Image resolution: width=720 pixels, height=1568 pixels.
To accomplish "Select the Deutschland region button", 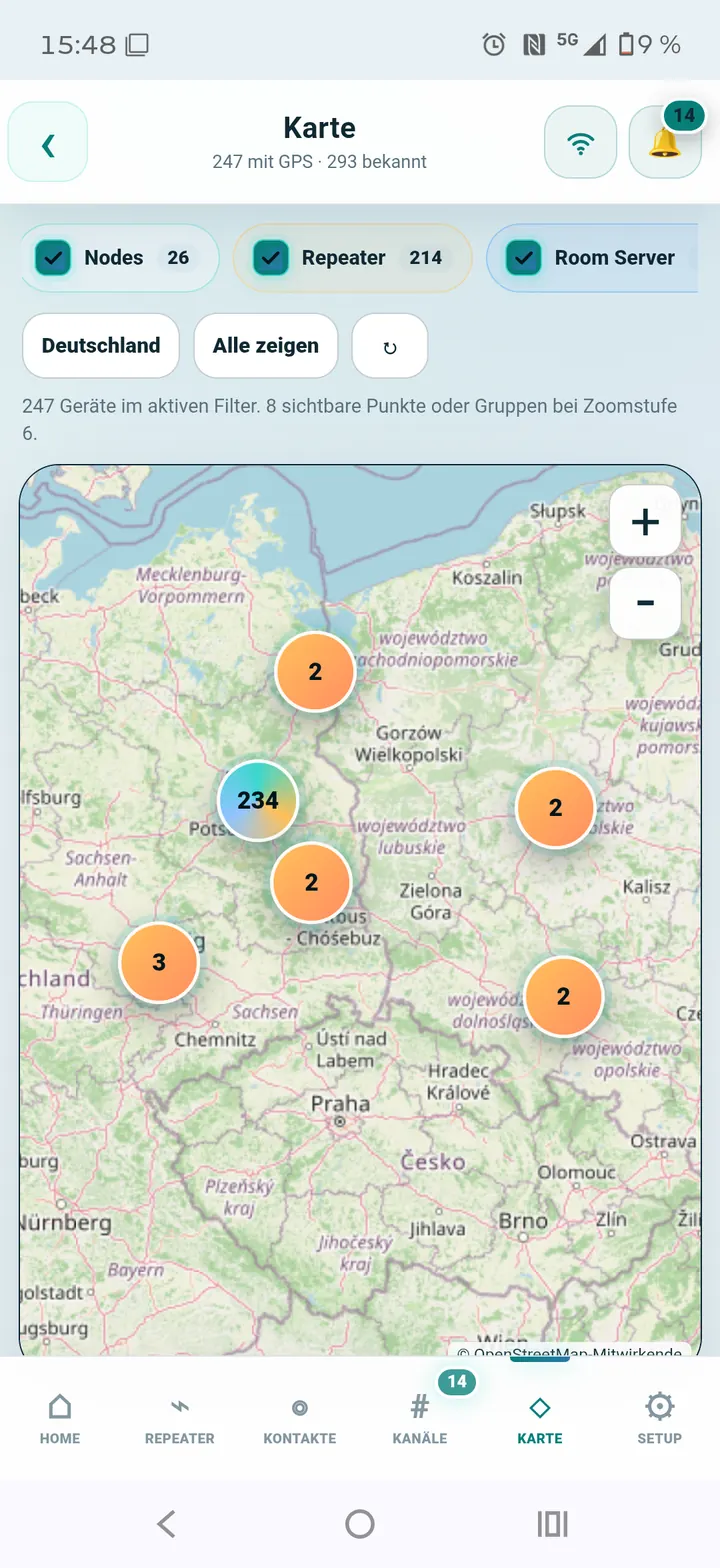I will click(101, 346).
